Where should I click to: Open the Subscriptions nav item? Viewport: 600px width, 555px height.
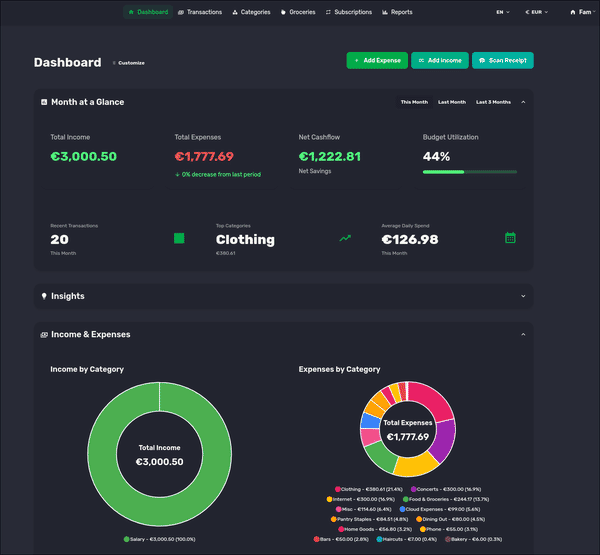coord(349,12)
